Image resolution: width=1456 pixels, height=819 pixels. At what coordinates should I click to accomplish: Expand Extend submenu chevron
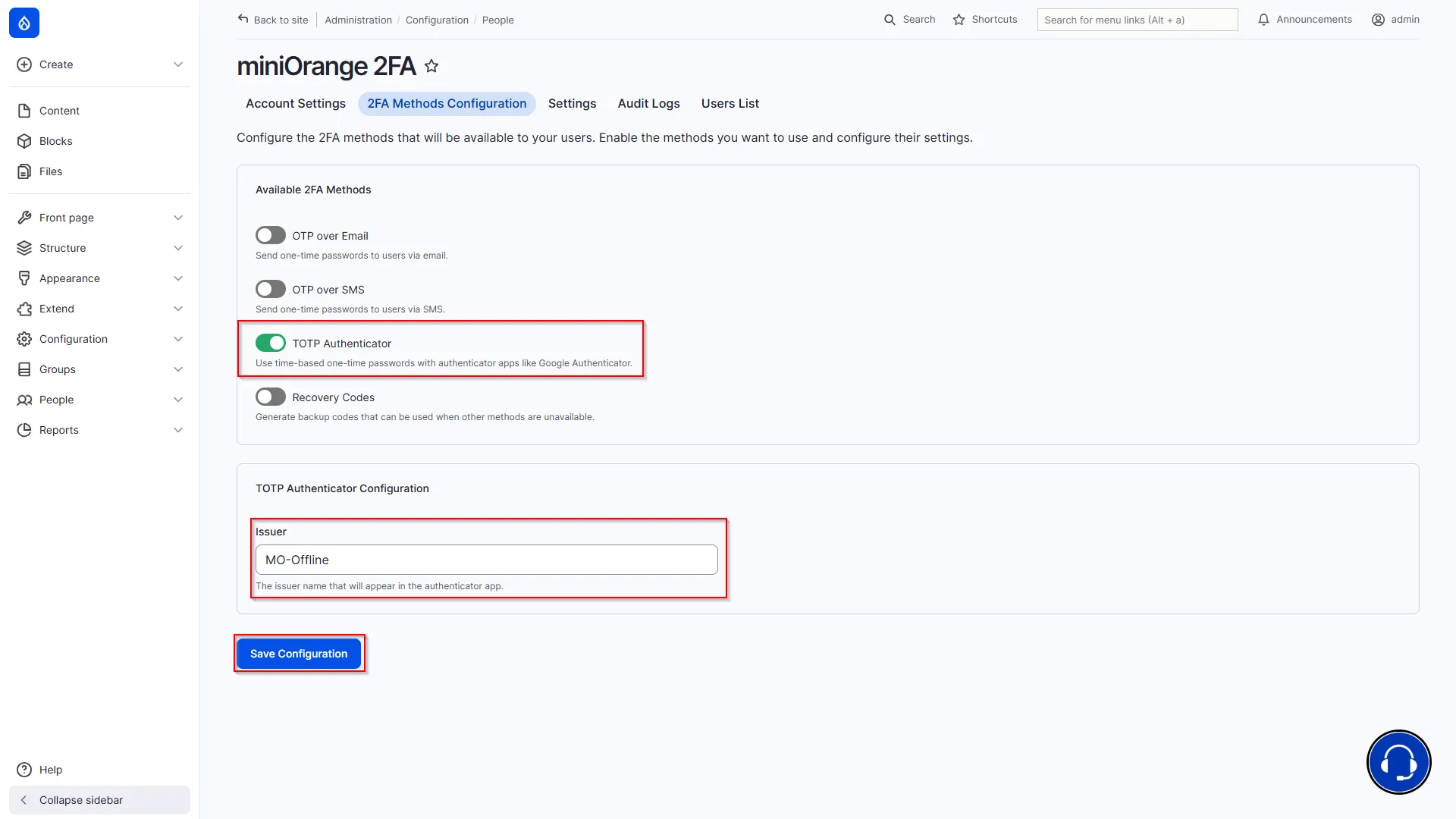pos(178,309)
